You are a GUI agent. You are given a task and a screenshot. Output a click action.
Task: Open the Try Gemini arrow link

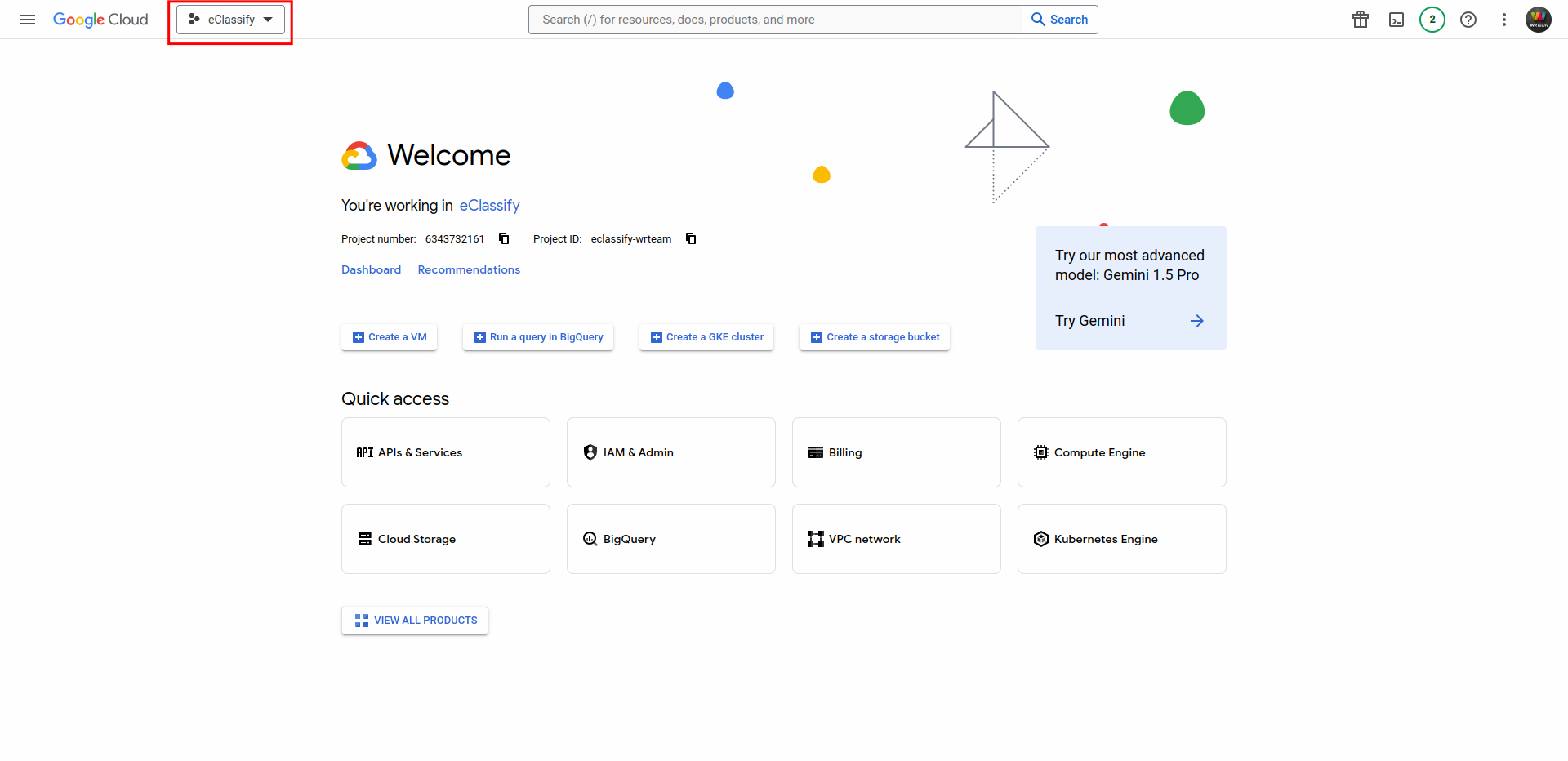pos(1196,321)
